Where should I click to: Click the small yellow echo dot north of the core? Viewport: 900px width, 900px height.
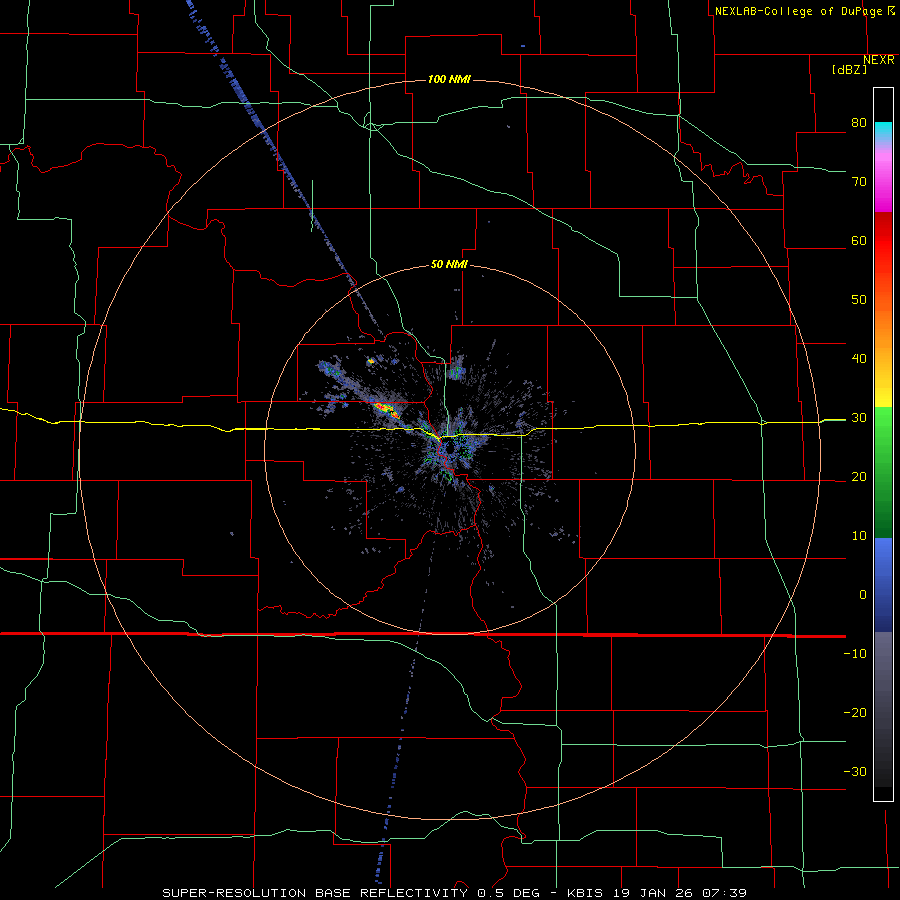point(371,361)
